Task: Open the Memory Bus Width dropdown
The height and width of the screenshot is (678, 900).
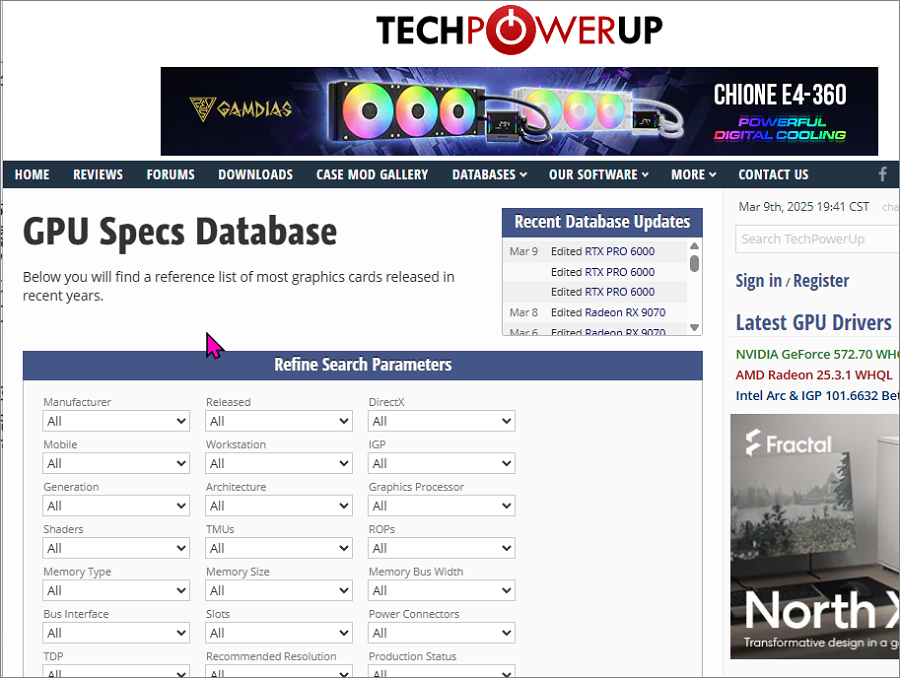Action: click(441, 590)
